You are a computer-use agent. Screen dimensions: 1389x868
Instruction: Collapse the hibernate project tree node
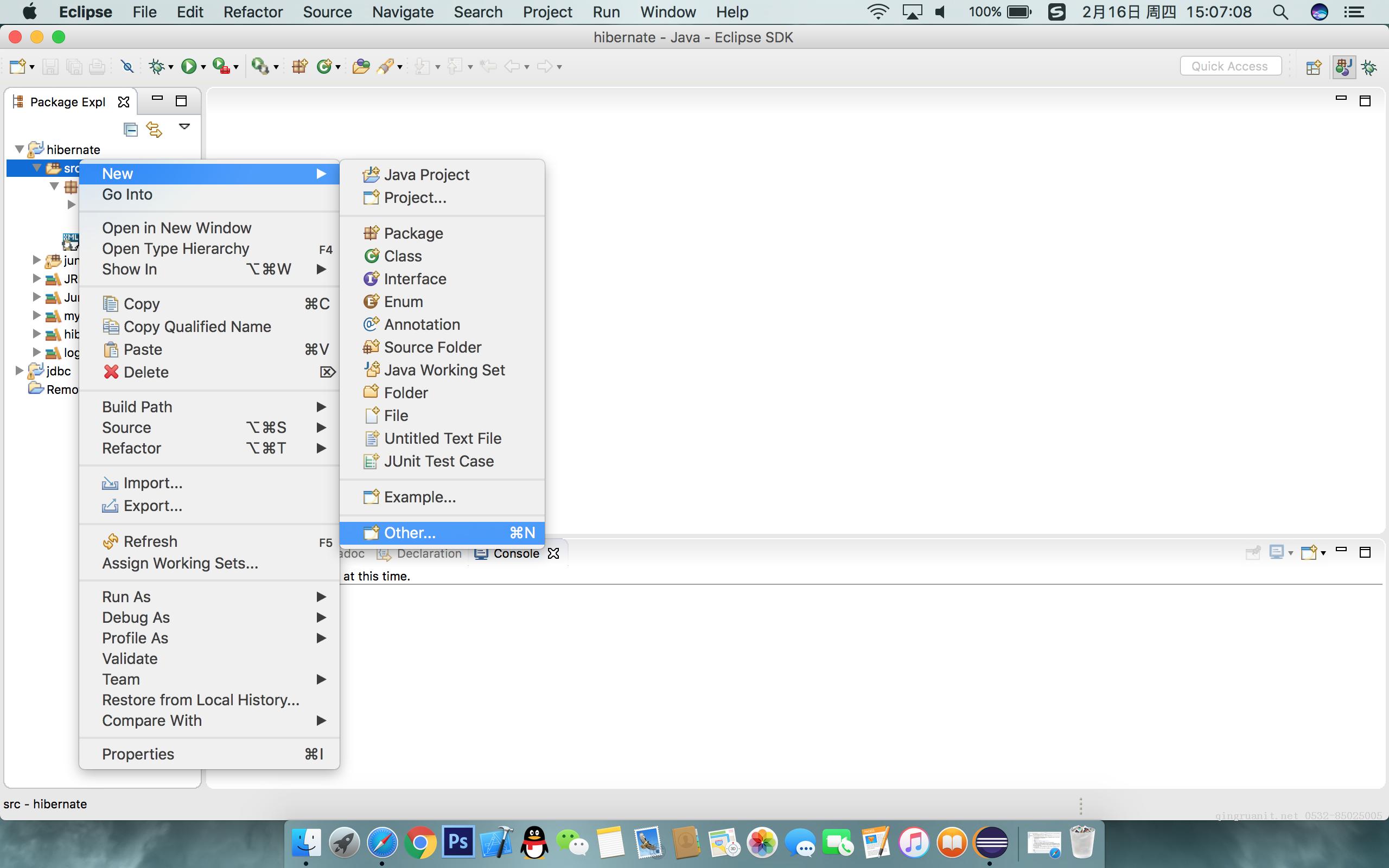20,149
